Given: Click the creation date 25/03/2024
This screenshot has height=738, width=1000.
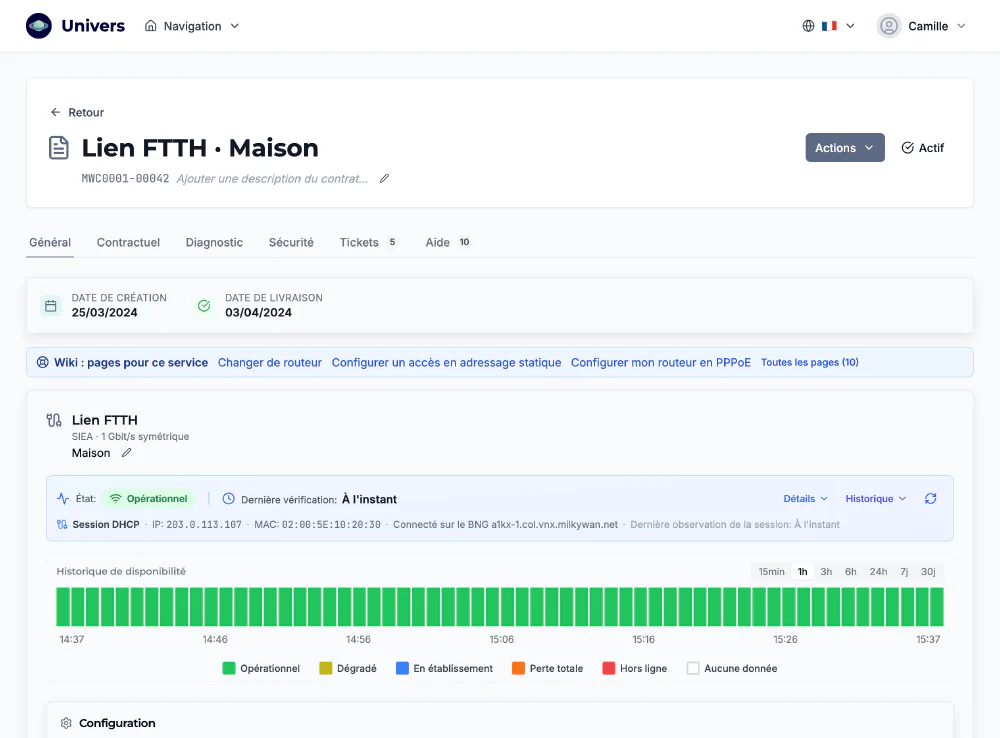Looking at the screenshot, I should pos(105,313).
